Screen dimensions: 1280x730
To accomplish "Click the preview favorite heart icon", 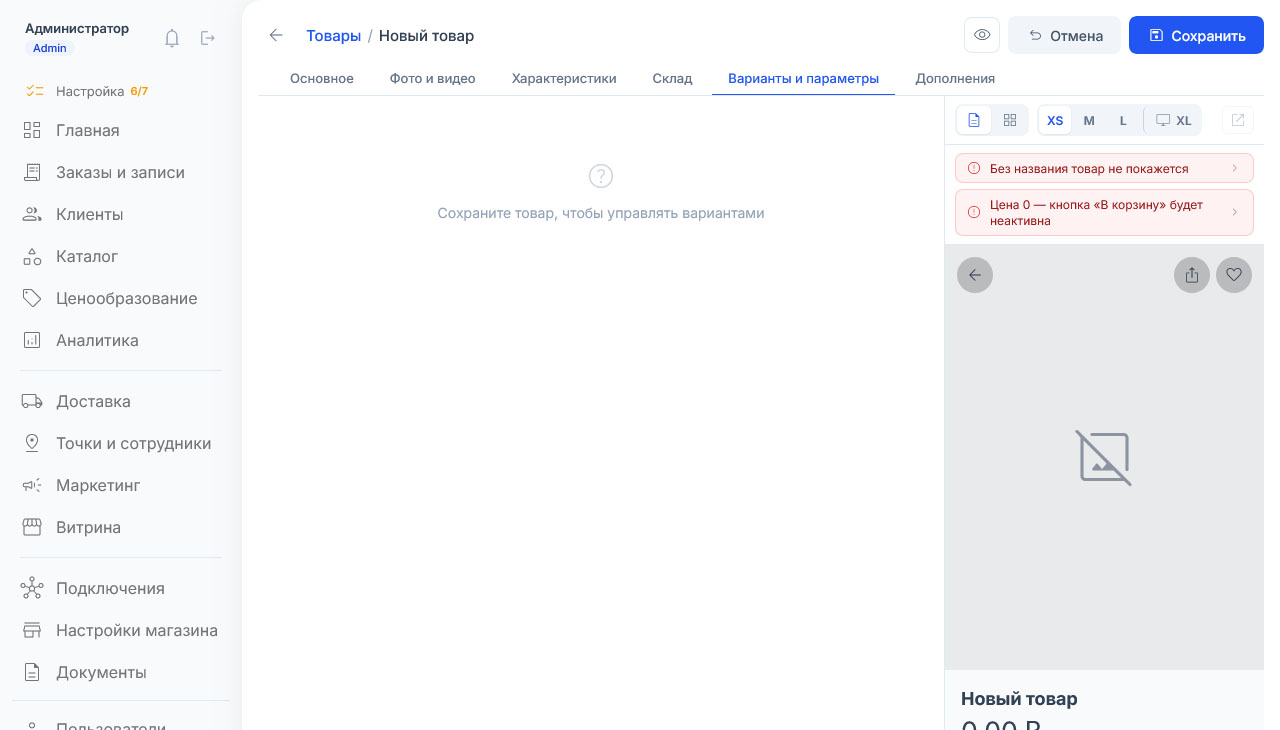I will pyautogui.click(x=1234, y=275).
